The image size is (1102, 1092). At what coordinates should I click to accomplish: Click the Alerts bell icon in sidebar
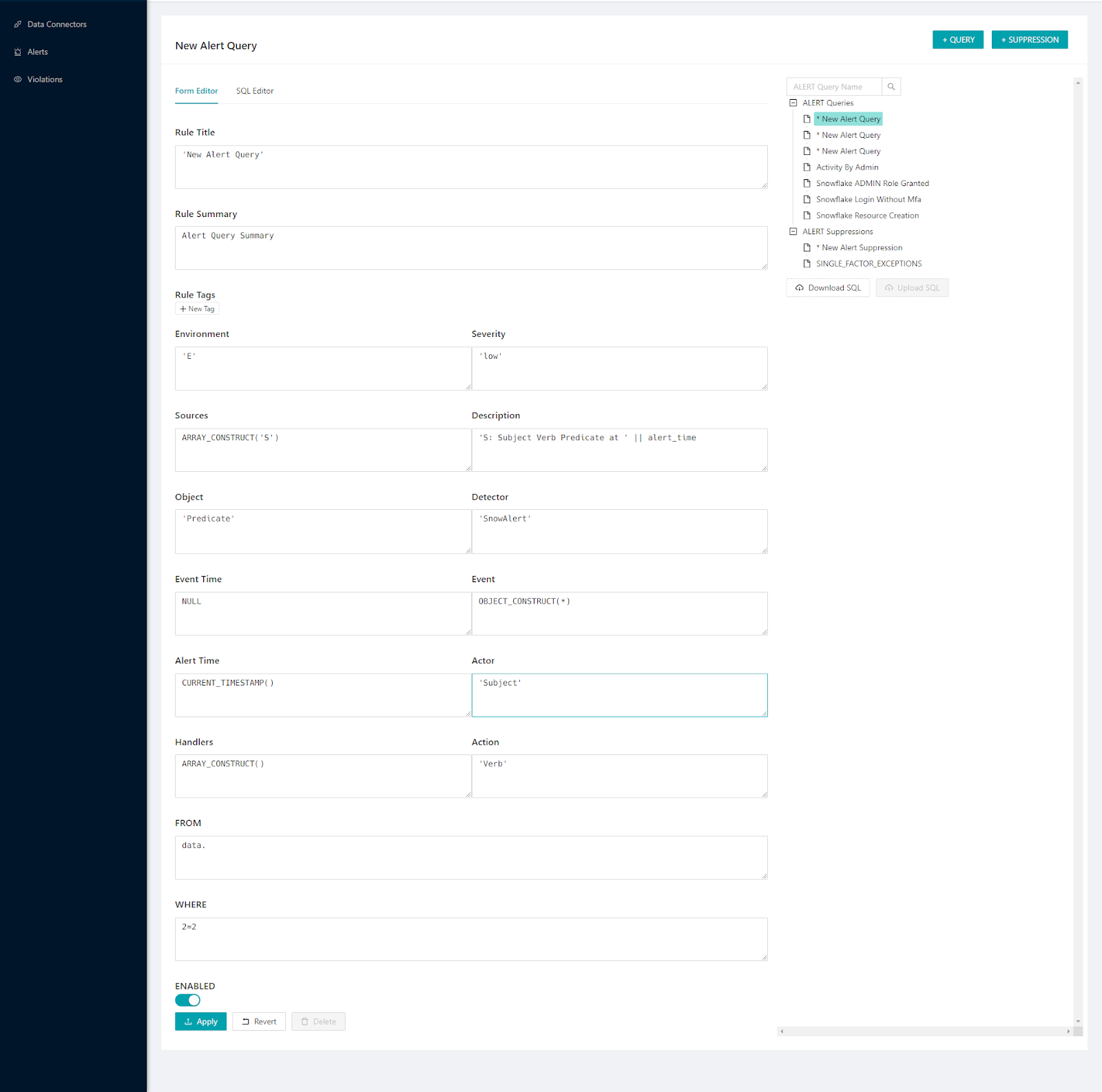(x=18, y=52)
